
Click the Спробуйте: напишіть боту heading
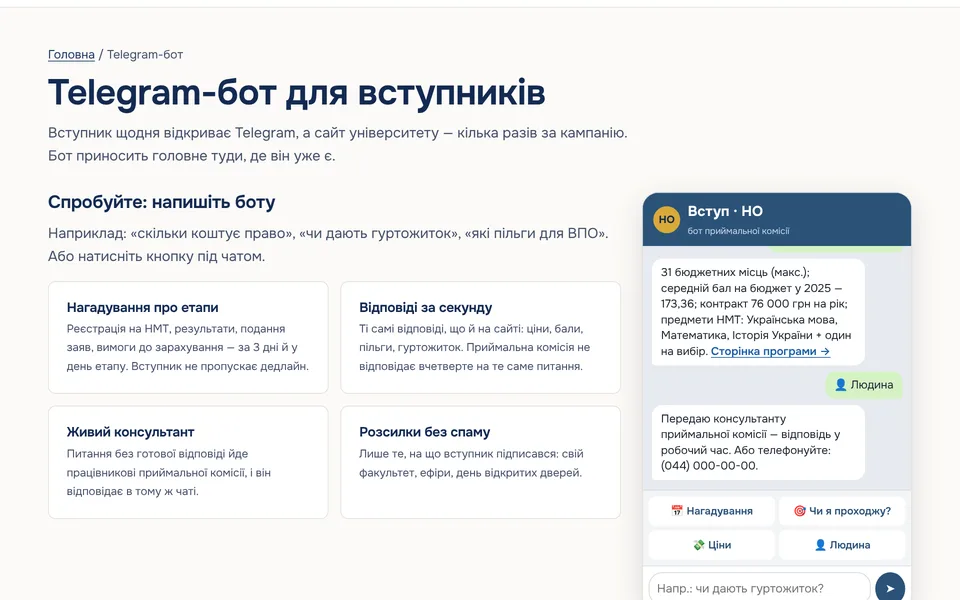162,202
